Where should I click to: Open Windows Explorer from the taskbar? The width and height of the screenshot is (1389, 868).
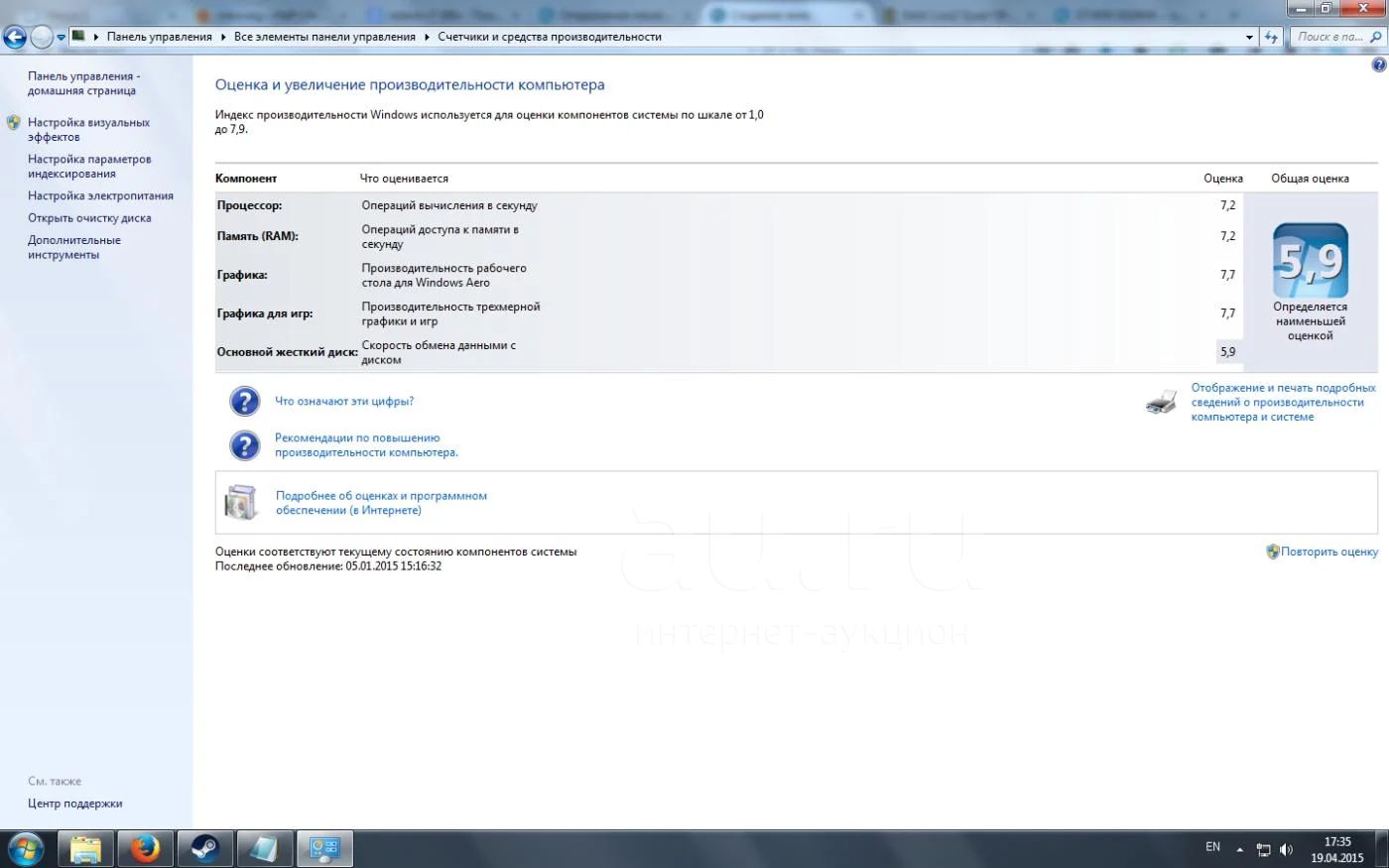[85, 849]
